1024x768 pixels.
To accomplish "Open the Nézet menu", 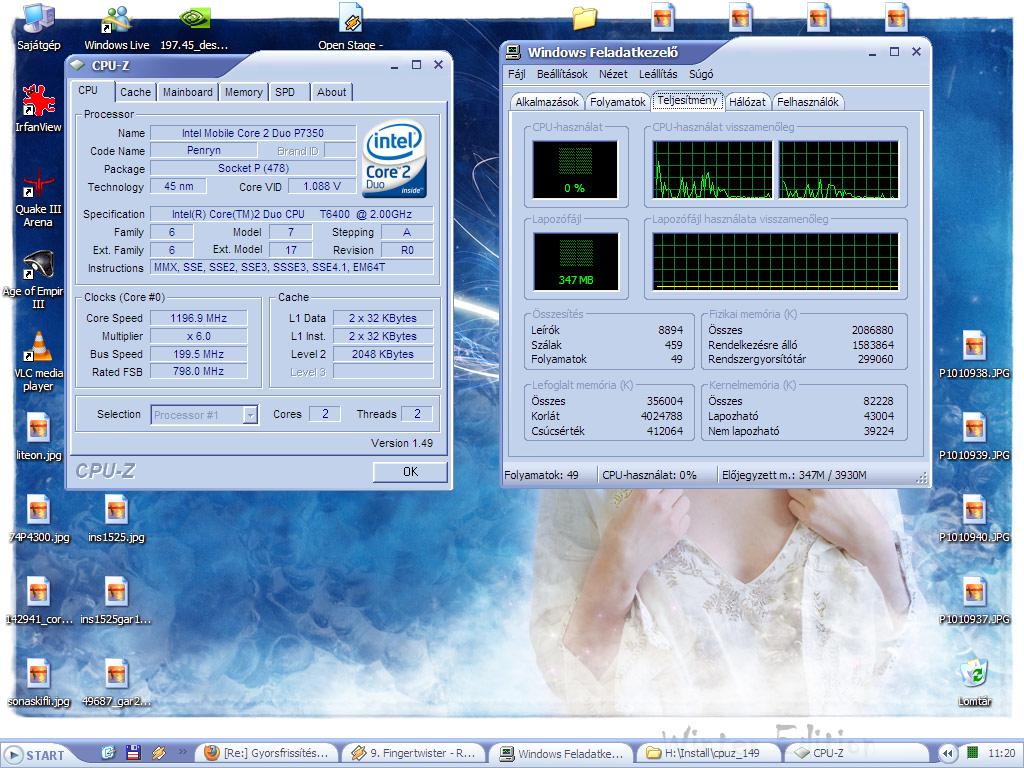I will click(613, 74).
